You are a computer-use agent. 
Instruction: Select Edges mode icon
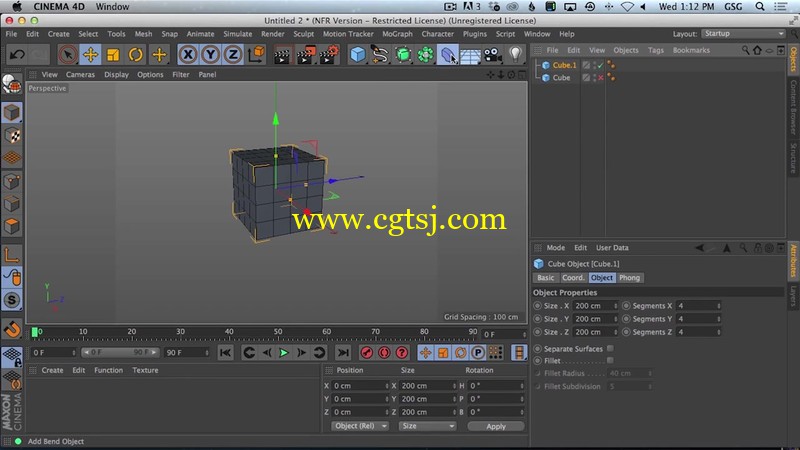12,203
